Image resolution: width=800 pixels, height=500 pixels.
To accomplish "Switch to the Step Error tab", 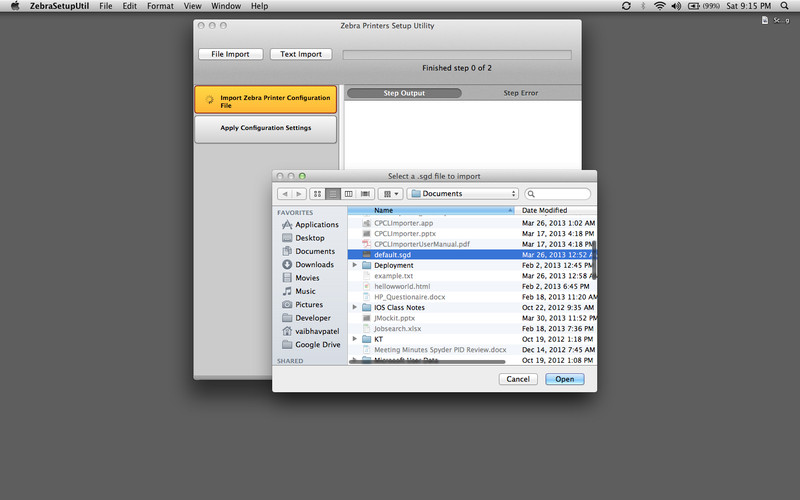I will click(520, 93).
